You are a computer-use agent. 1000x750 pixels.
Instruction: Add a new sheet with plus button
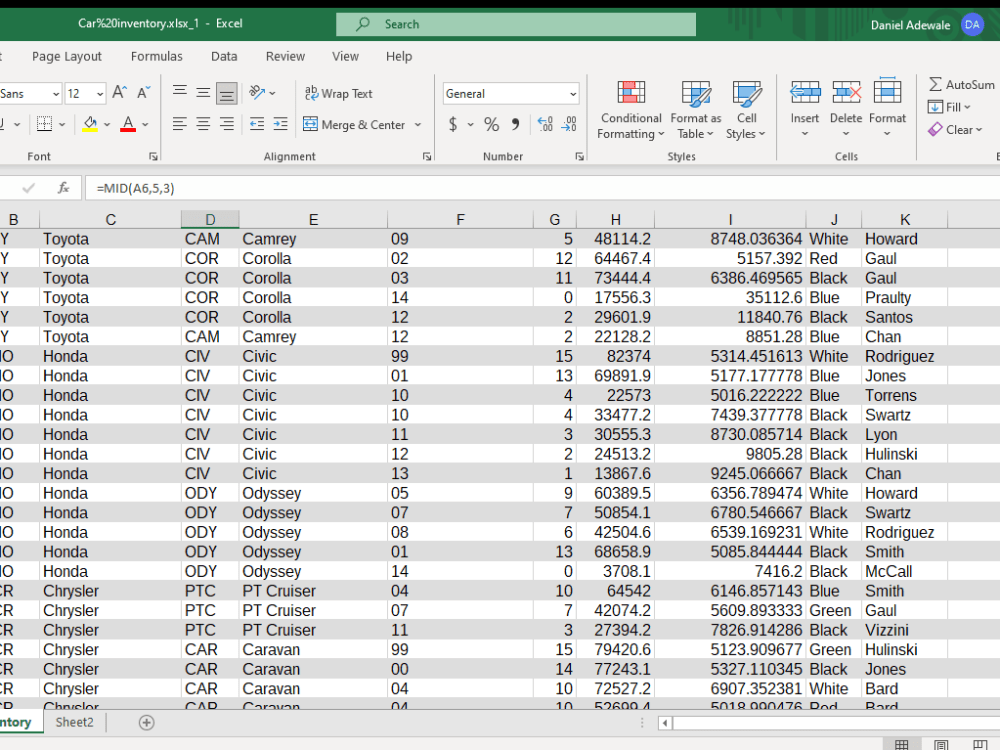(x=147, y=723)
